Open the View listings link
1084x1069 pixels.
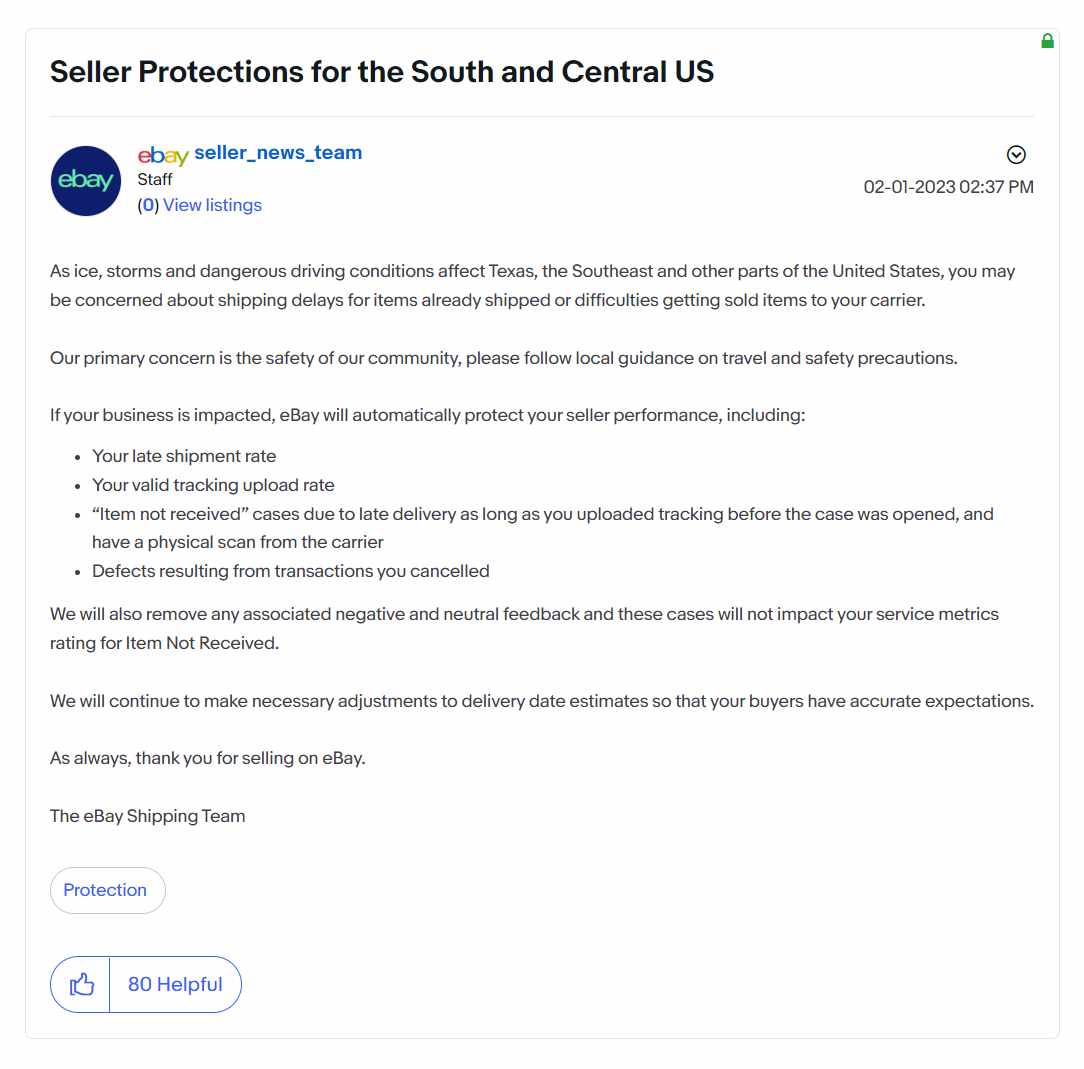pyautogui.click(x=212, y=205)
